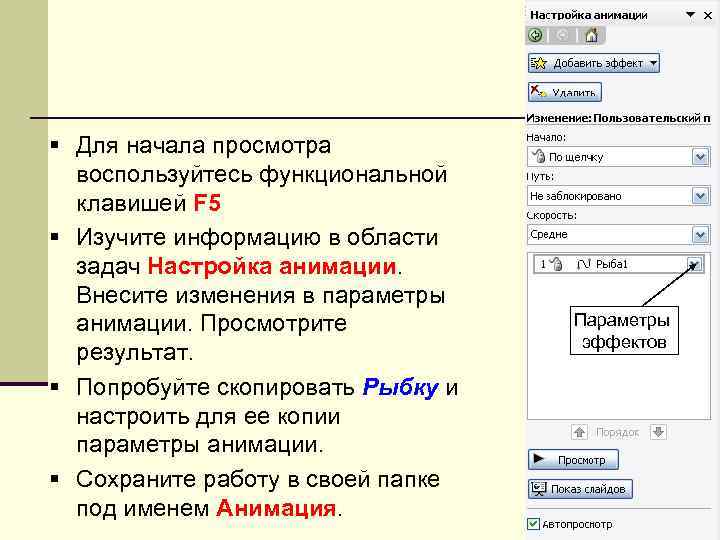720x540 pixels.
Task: Expand the Начало dropdown showing По щелчку
Action: (x=700, y=157)
